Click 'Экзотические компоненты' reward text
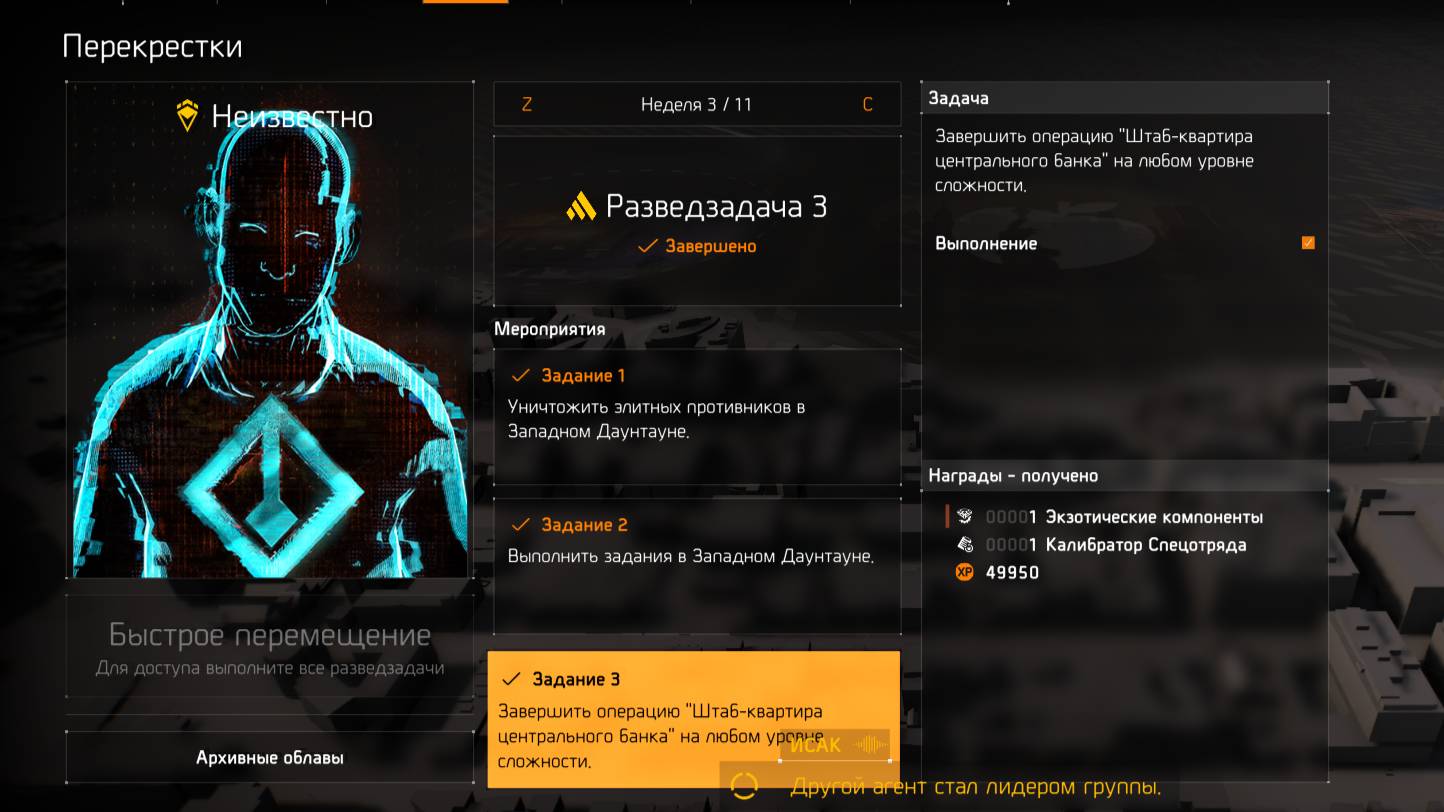The image size is (1444, 812). [x=1154, y=517]
